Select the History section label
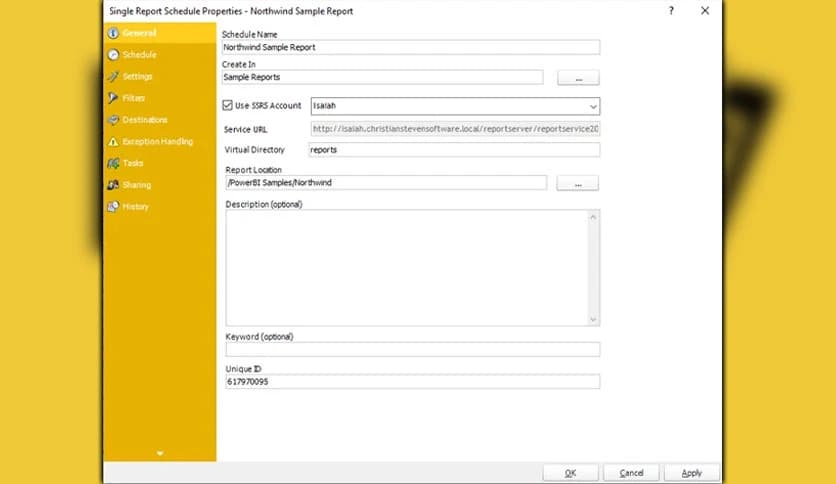The image size is (836, 484). pos(135,207)
